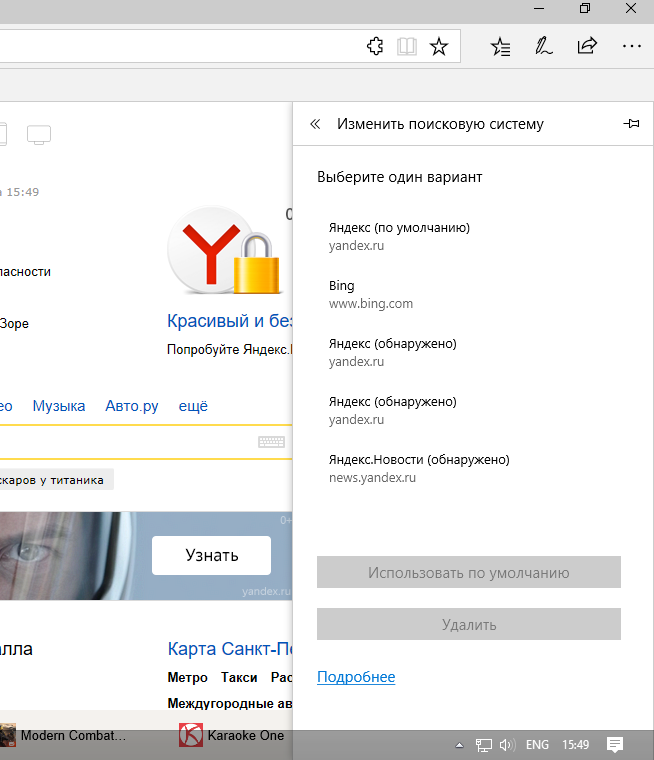This screenshot has width=654, height=760.
Task: Open Action Center notification icon
Action: [x=615, y=744]
